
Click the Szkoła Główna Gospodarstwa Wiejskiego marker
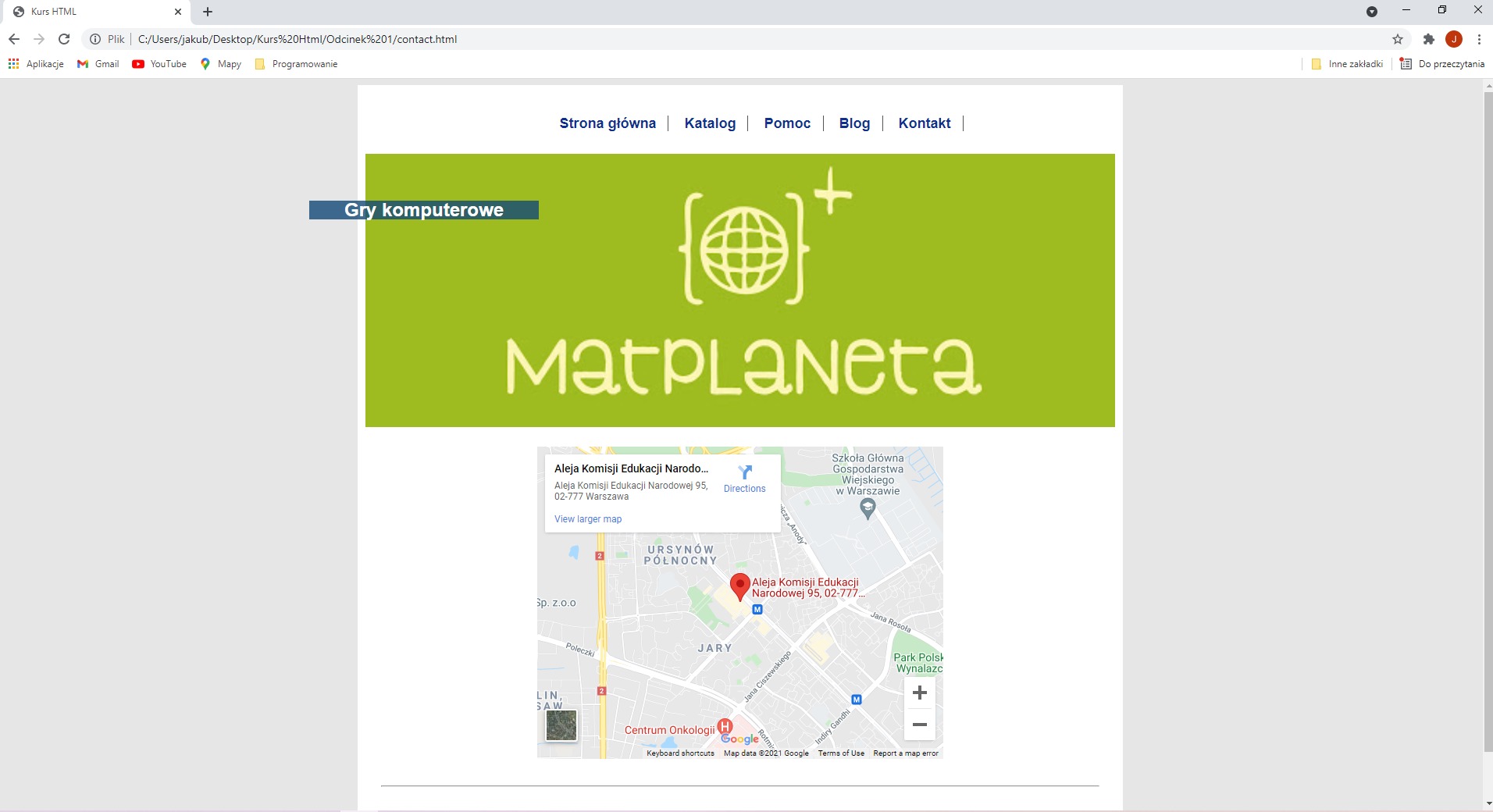click(x=868, y=509)
